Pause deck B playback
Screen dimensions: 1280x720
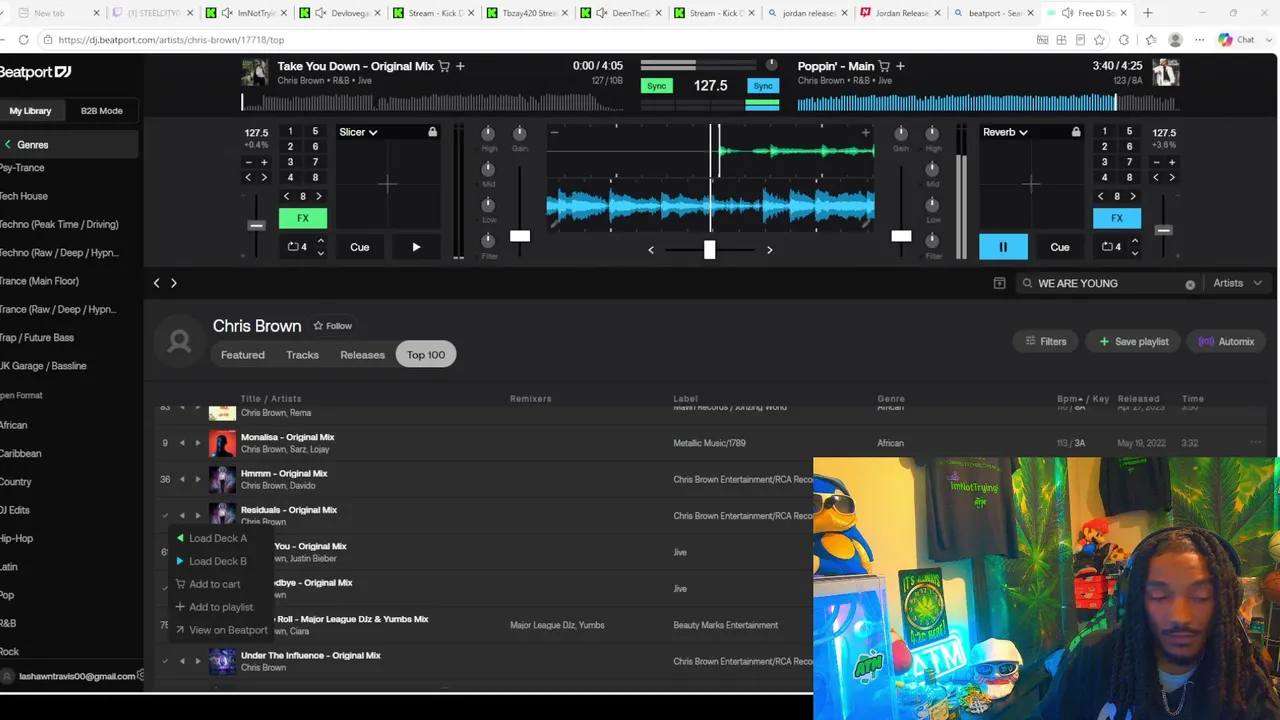1003,247
